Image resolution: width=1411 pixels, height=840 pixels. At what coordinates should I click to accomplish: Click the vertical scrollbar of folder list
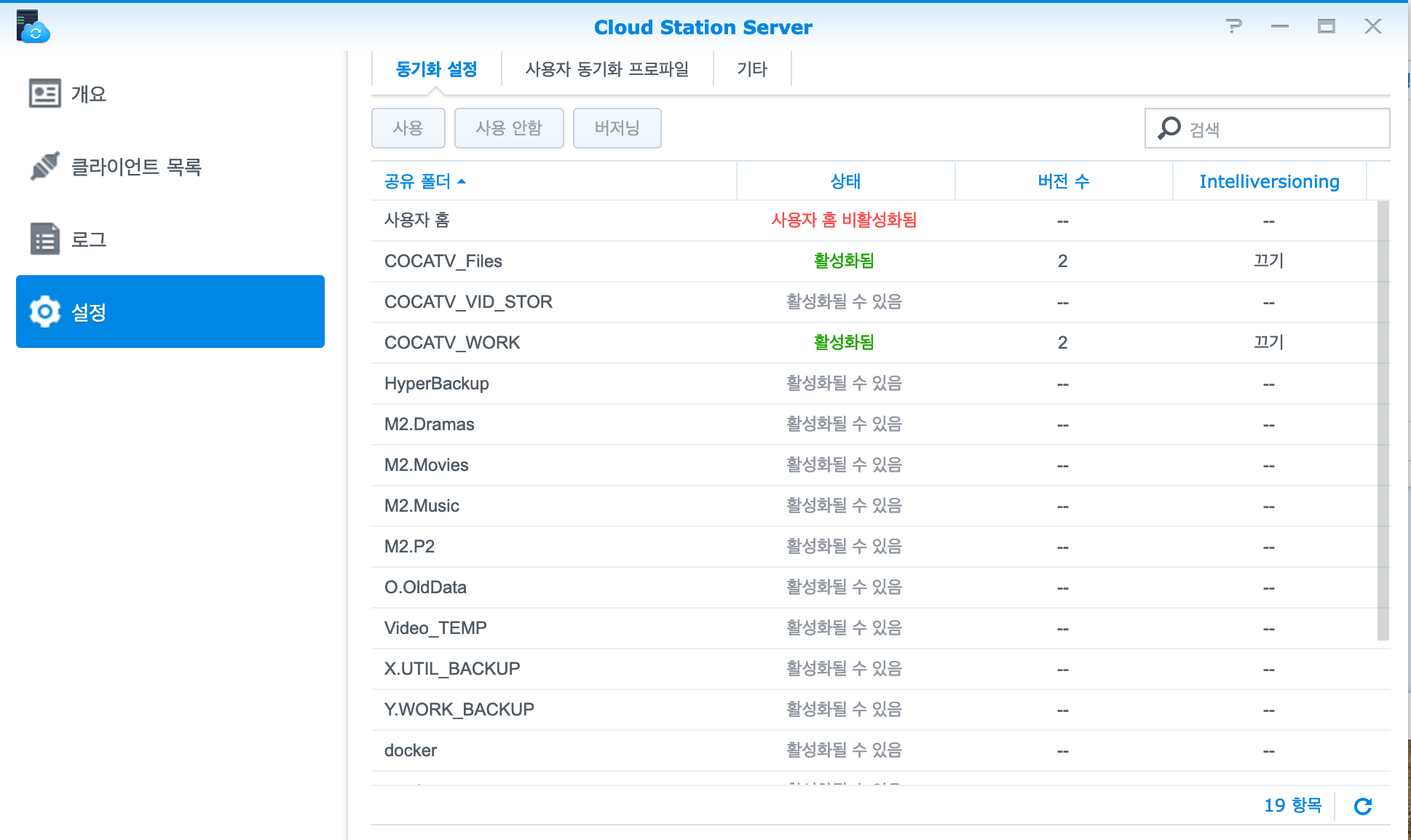pos(1383,419)
